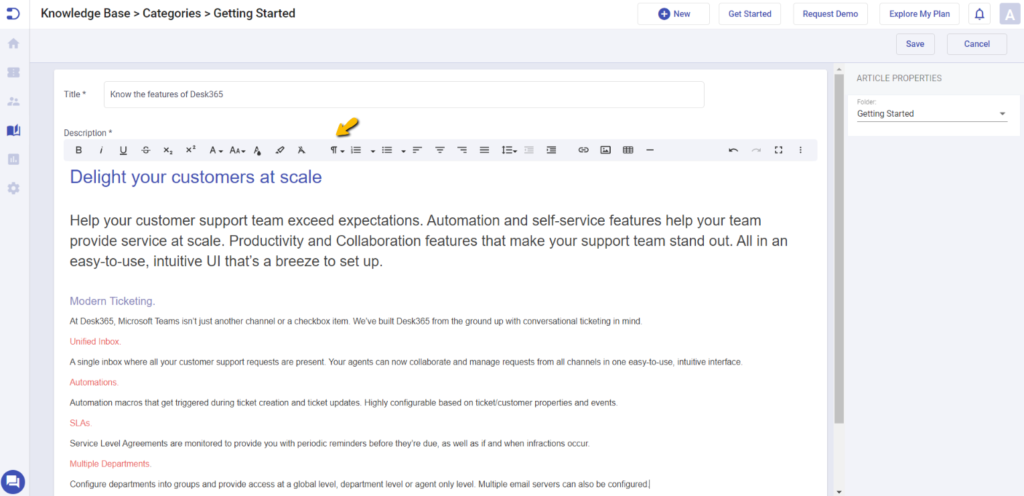
Task: Click the 'SLAs.' subheading
Action: pyautogui.click(x=80, y=423)
